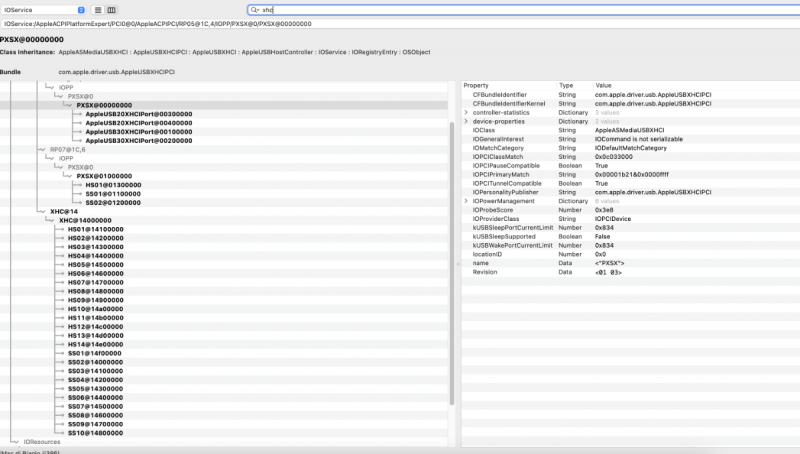Sort by the Type column header
Image resolution: width=800 pixels, height=454 pixels.
[566, 86]
